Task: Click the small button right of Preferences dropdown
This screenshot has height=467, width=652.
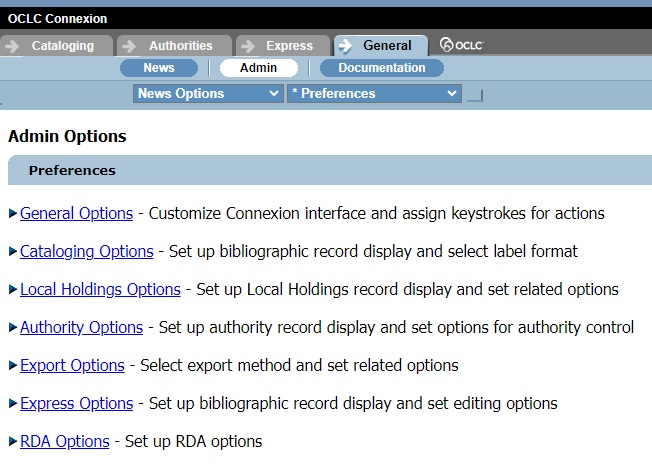Action: tap(475, 96)
